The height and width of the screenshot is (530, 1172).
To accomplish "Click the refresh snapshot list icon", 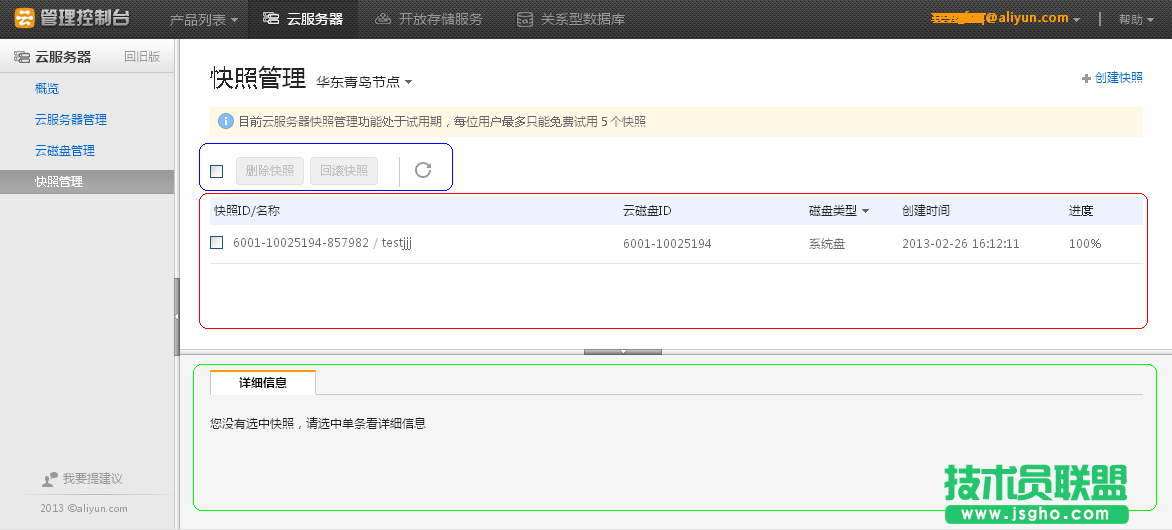I will (423, 170).
